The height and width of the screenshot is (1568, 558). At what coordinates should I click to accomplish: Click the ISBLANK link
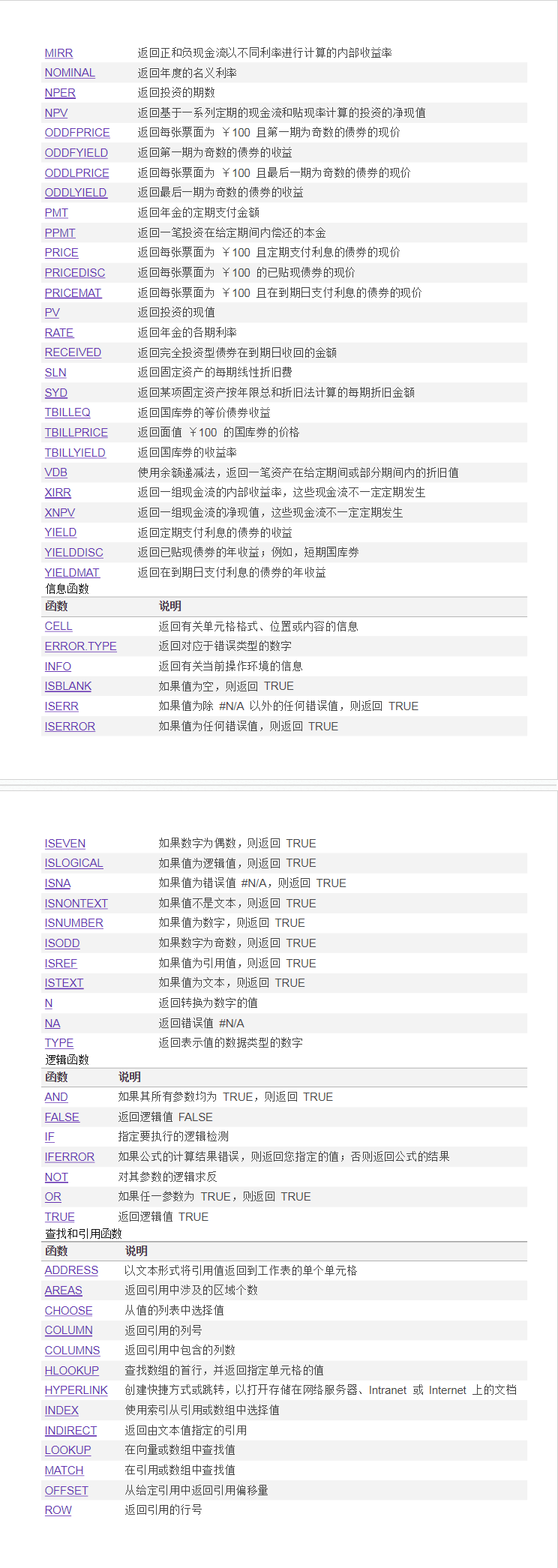pyautogui.click(x=68, y=686)
